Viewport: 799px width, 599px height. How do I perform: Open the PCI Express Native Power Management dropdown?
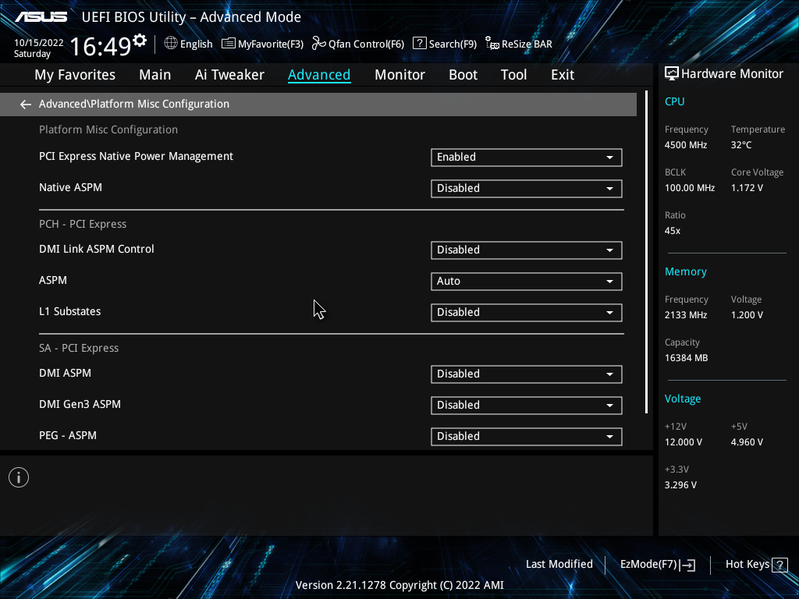click(526, 157)
